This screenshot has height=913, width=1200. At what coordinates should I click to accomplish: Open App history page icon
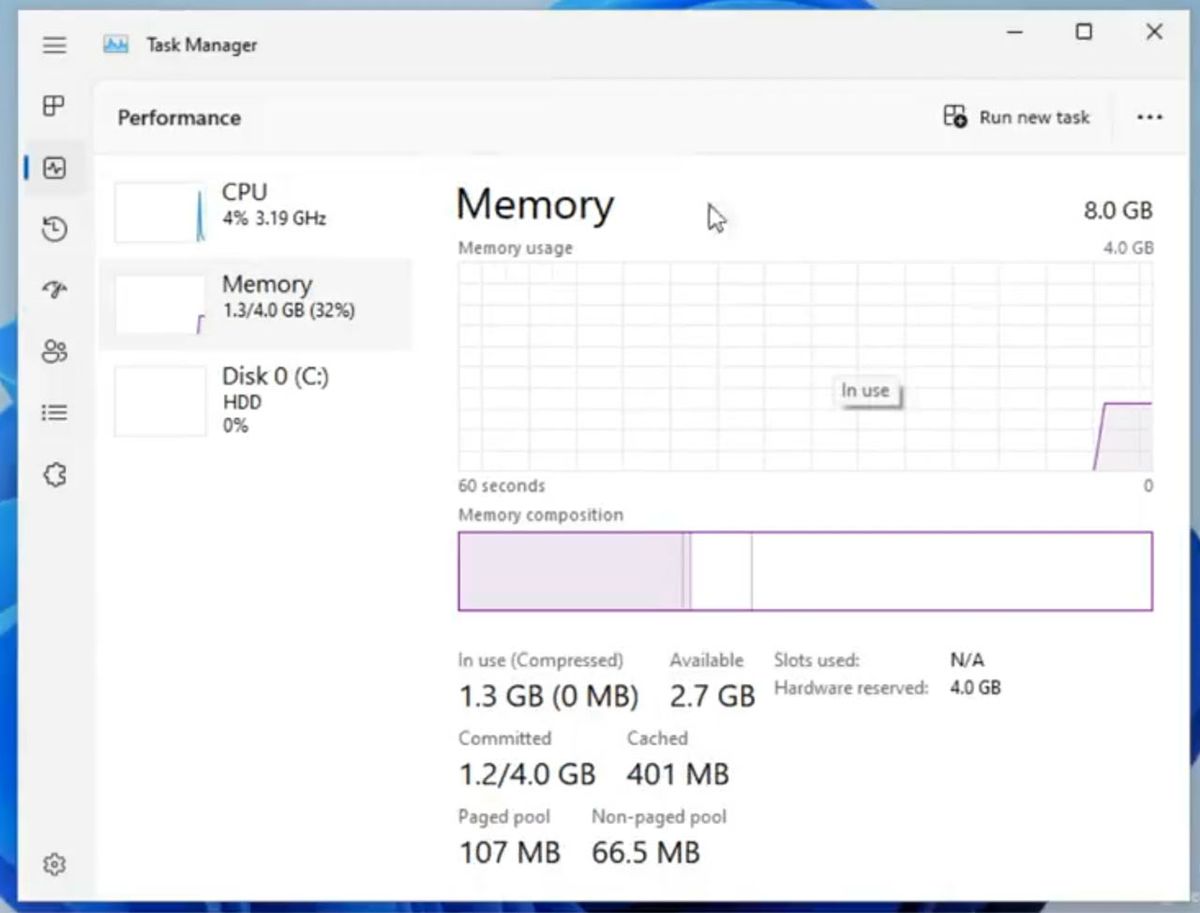click(x=54, y=230)
